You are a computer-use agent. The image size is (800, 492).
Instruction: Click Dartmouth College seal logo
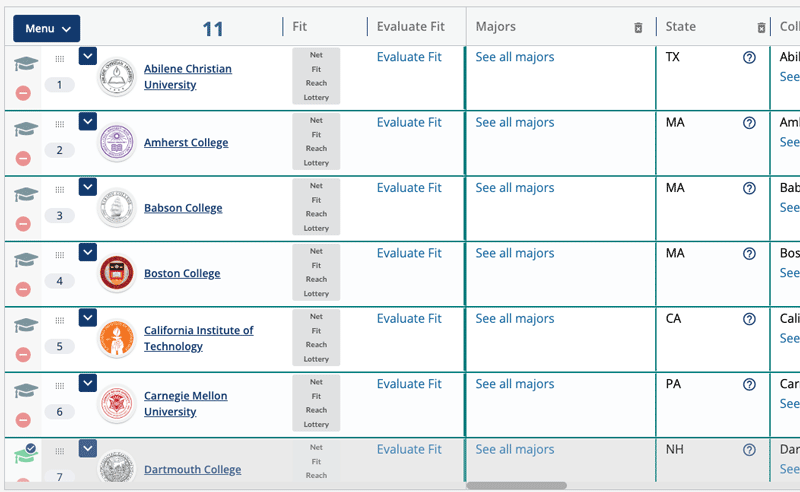click(x=117, y=466)
